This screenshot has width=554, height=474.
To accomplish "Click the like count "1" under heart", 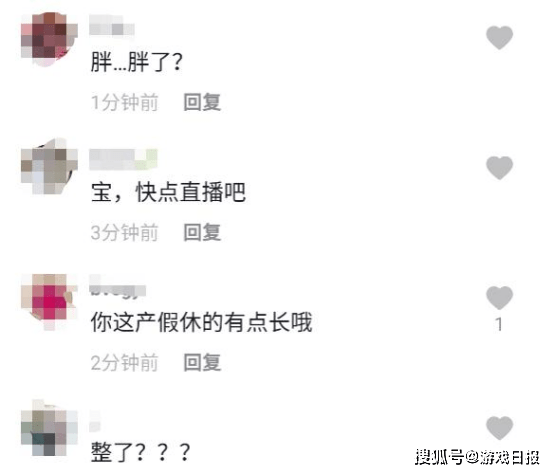I will coord(499,324).
